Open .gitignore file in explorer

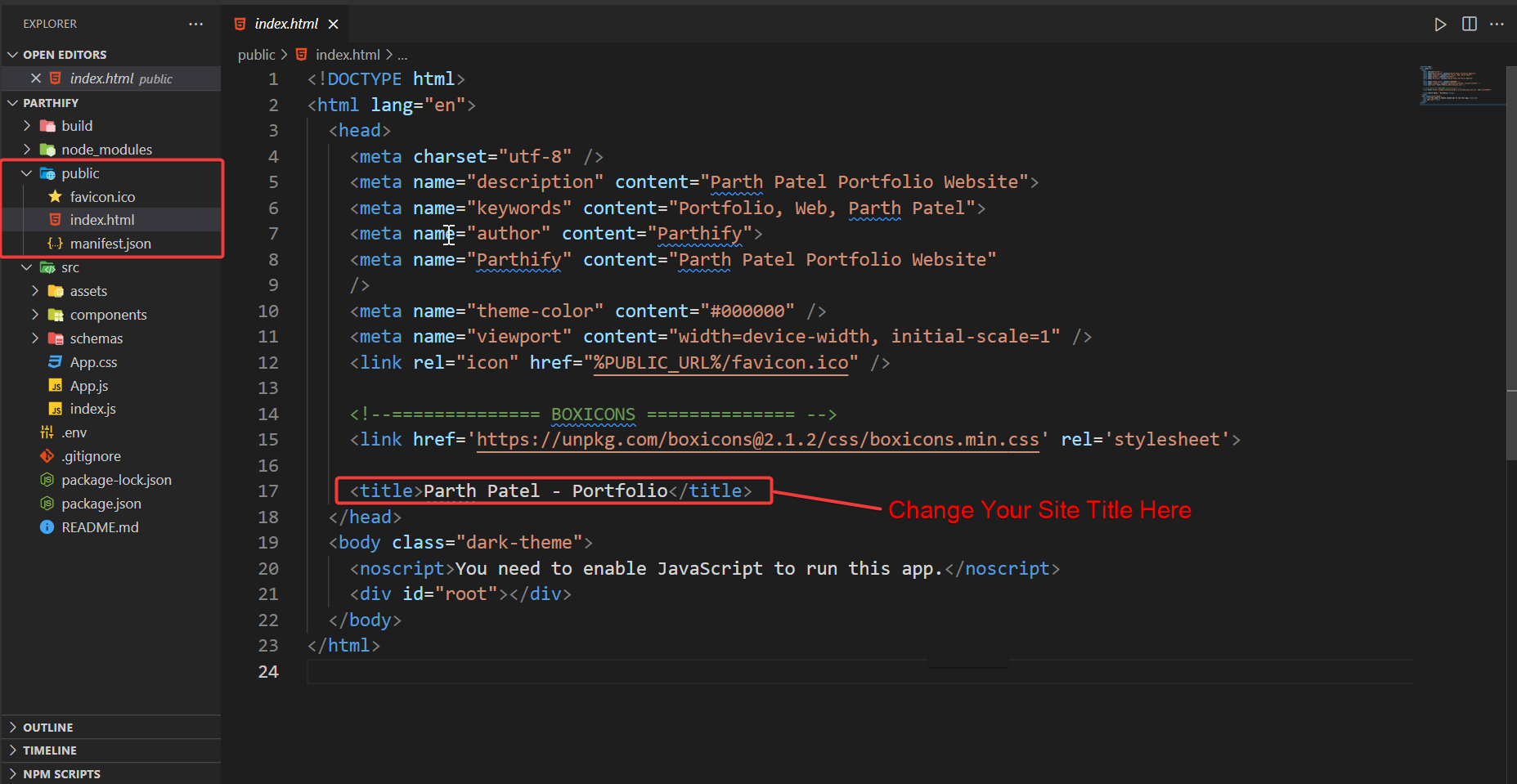pyautogui.click(x=90, y=456)
